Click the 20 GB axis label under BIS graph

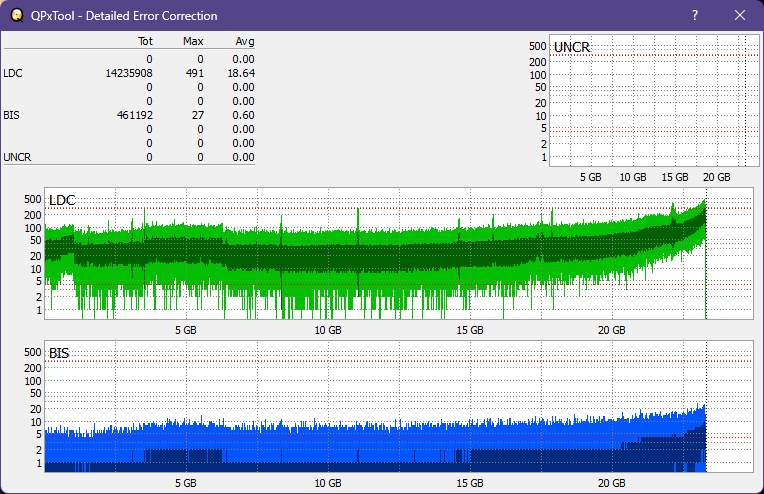tap(611, 483)
